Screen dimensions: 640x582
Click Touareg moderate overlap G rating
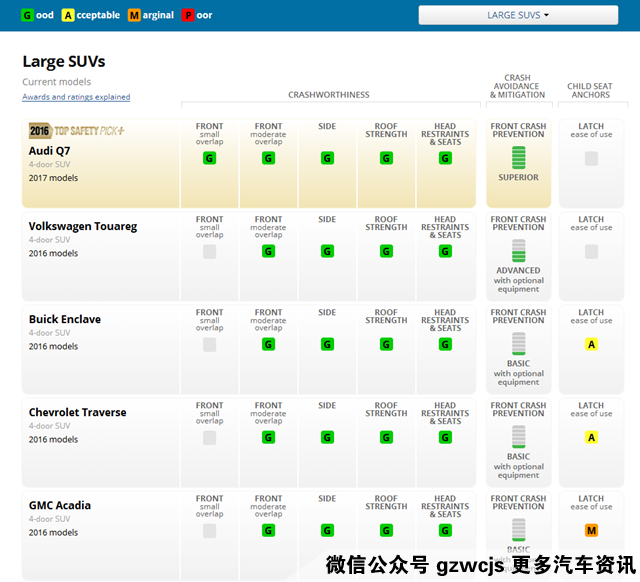pos(268,251)
